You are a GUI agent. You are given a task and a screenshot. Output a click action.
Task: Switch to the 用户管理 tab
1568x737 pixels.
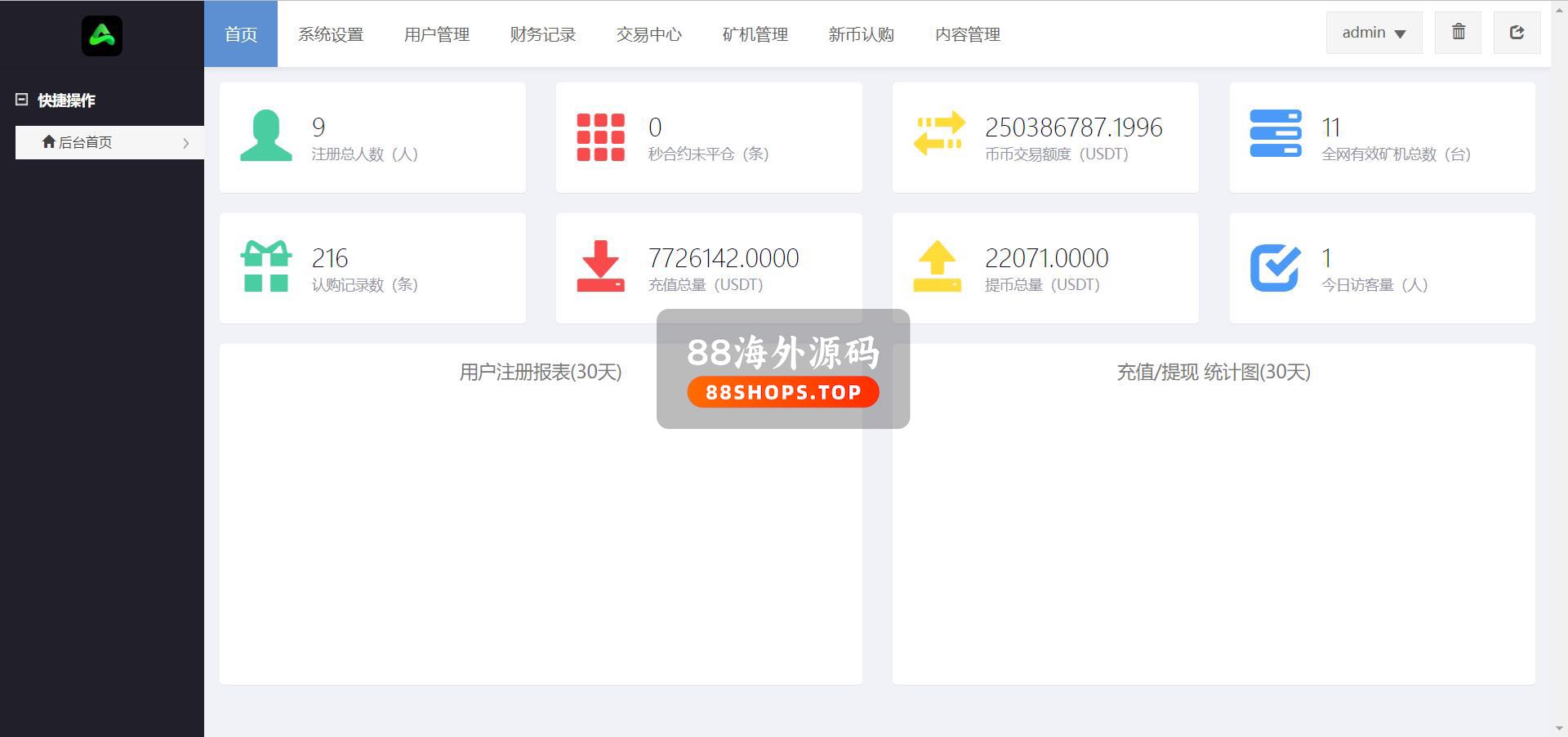coord(437,34)
